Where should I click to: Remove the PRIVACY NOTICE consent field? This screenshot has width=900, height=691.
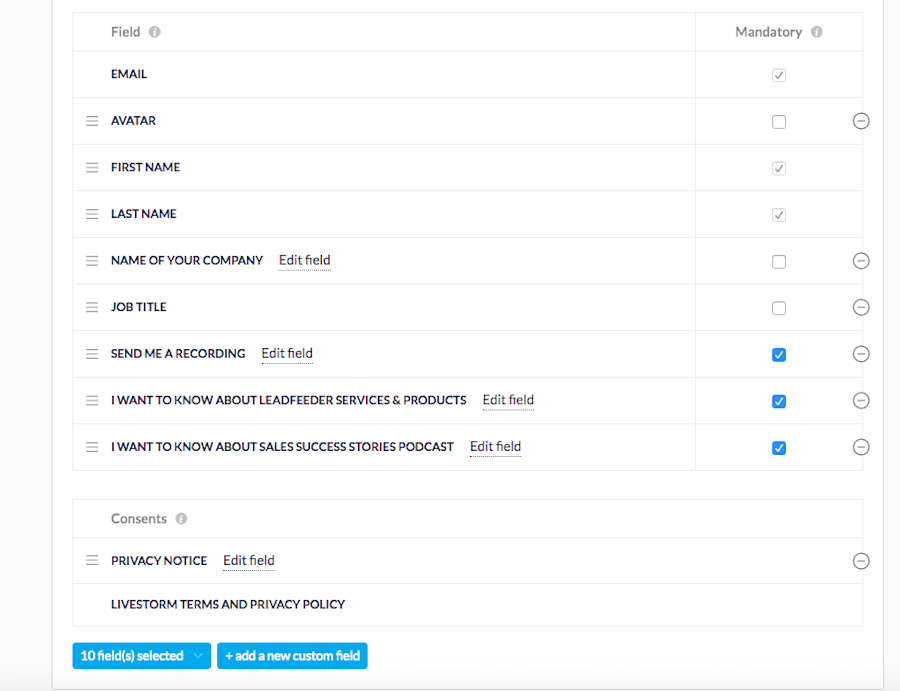(861, 561)
